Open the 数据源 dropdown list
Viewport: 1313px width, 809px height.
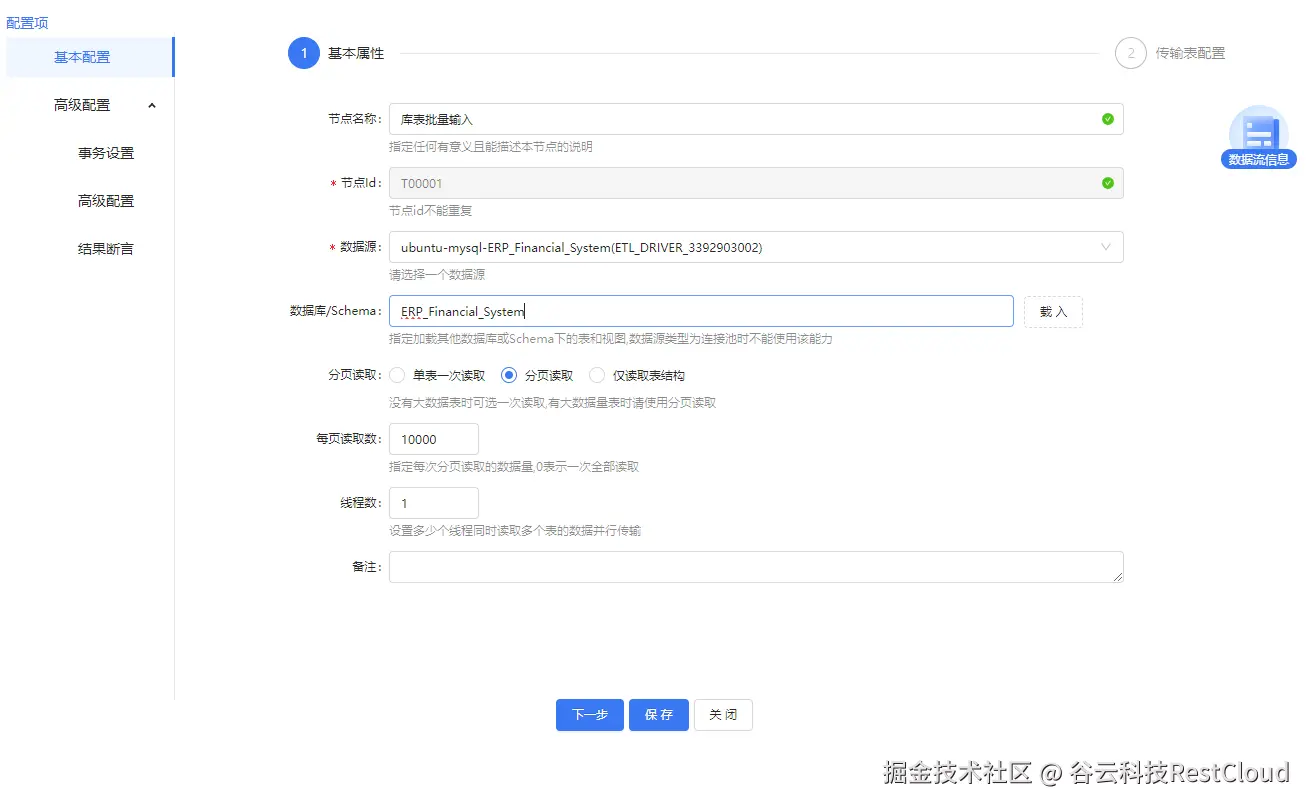point(756,247)
